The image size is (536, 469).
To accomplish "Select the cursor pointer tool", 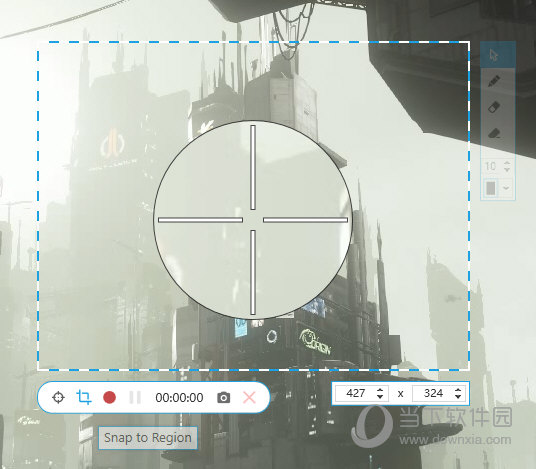I will click(493, 55).
